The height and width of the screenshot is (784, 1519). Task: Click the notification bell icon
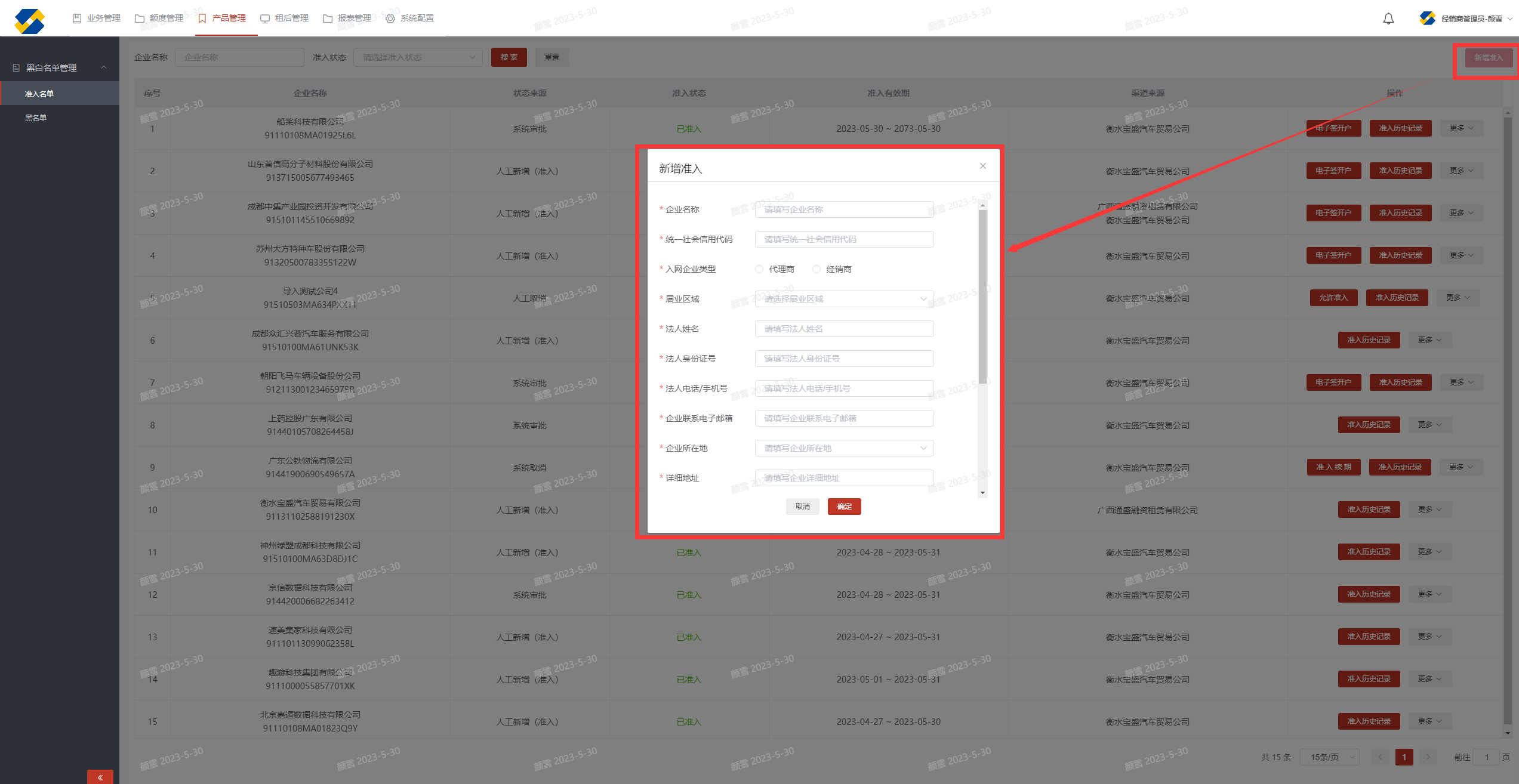click(1388, 18)
